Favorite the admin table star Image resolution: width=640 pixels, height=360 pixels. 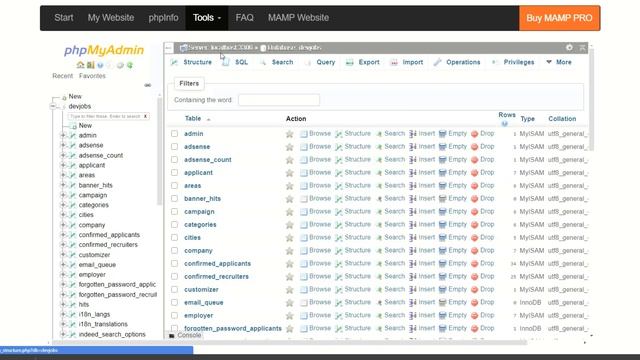pos(289,134)
